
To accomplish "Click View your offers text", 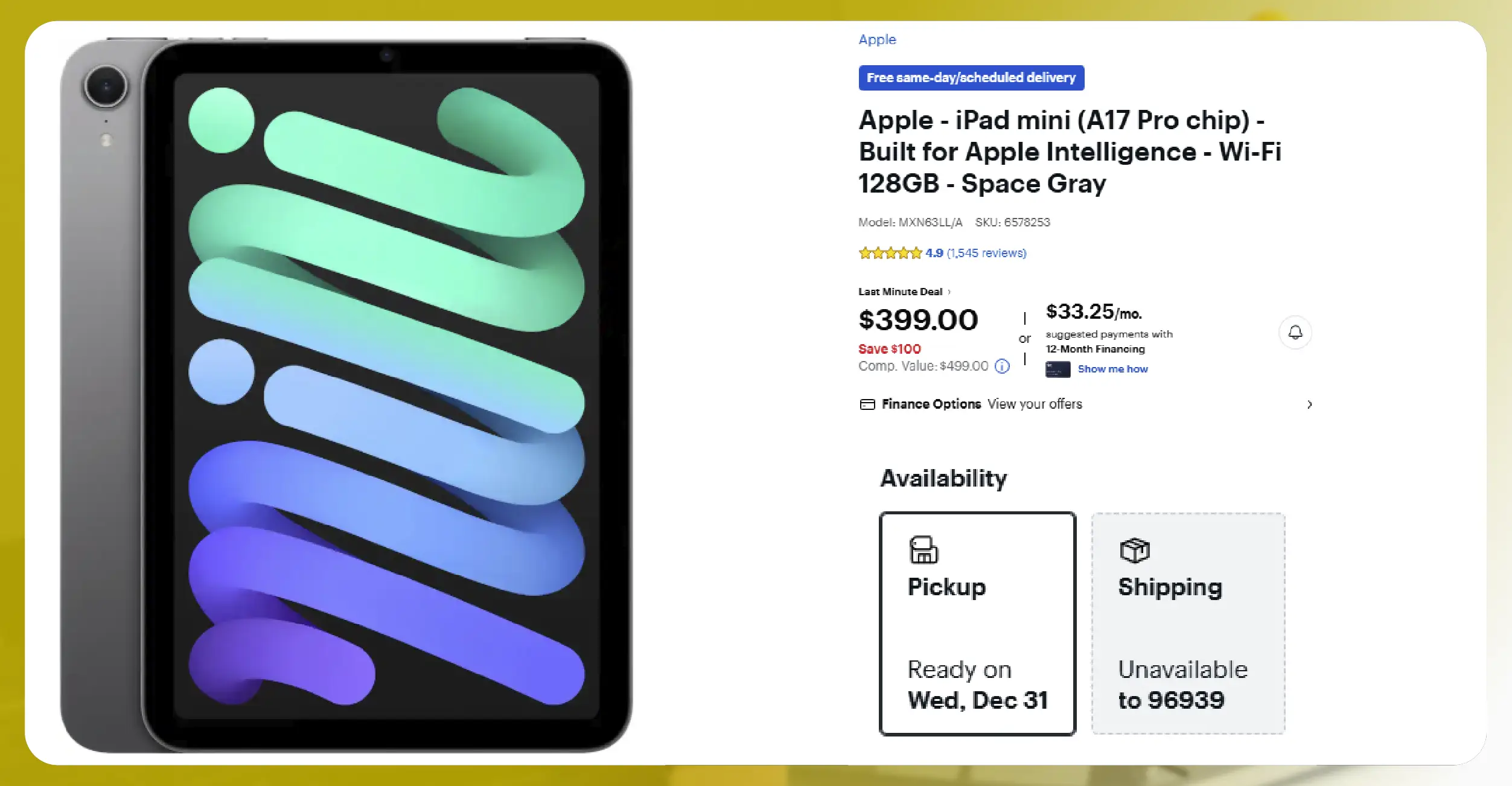I will 1035,404.
